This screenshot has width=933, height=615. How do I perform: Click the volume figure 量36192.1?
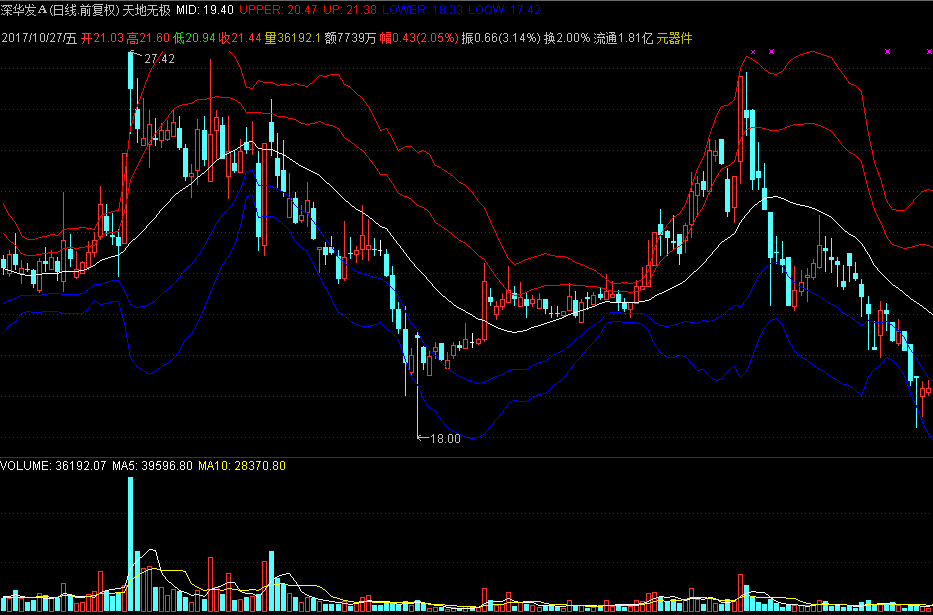[292, 39]
